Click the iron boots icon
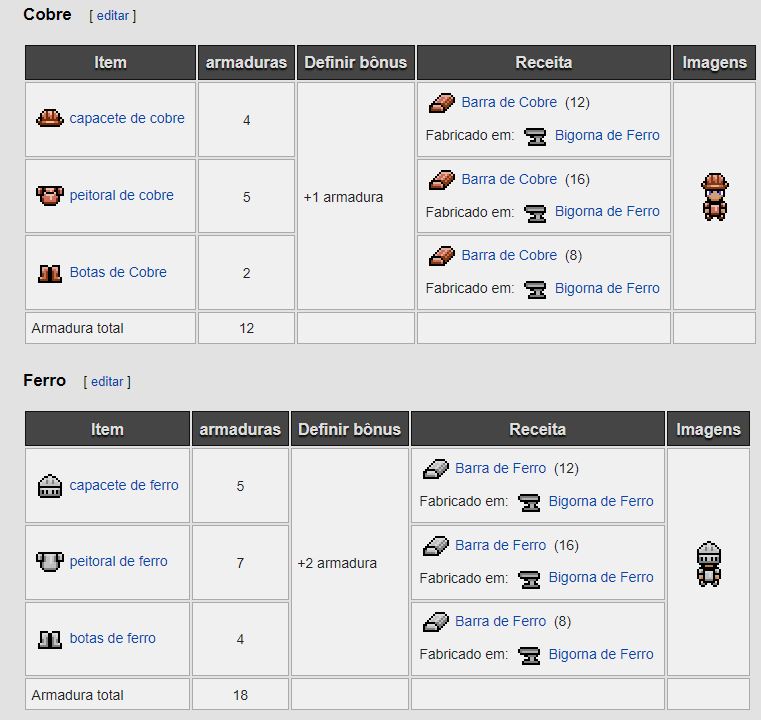This screenshot has width=761, height=720. pyautogui.click(x=50, y=638)
